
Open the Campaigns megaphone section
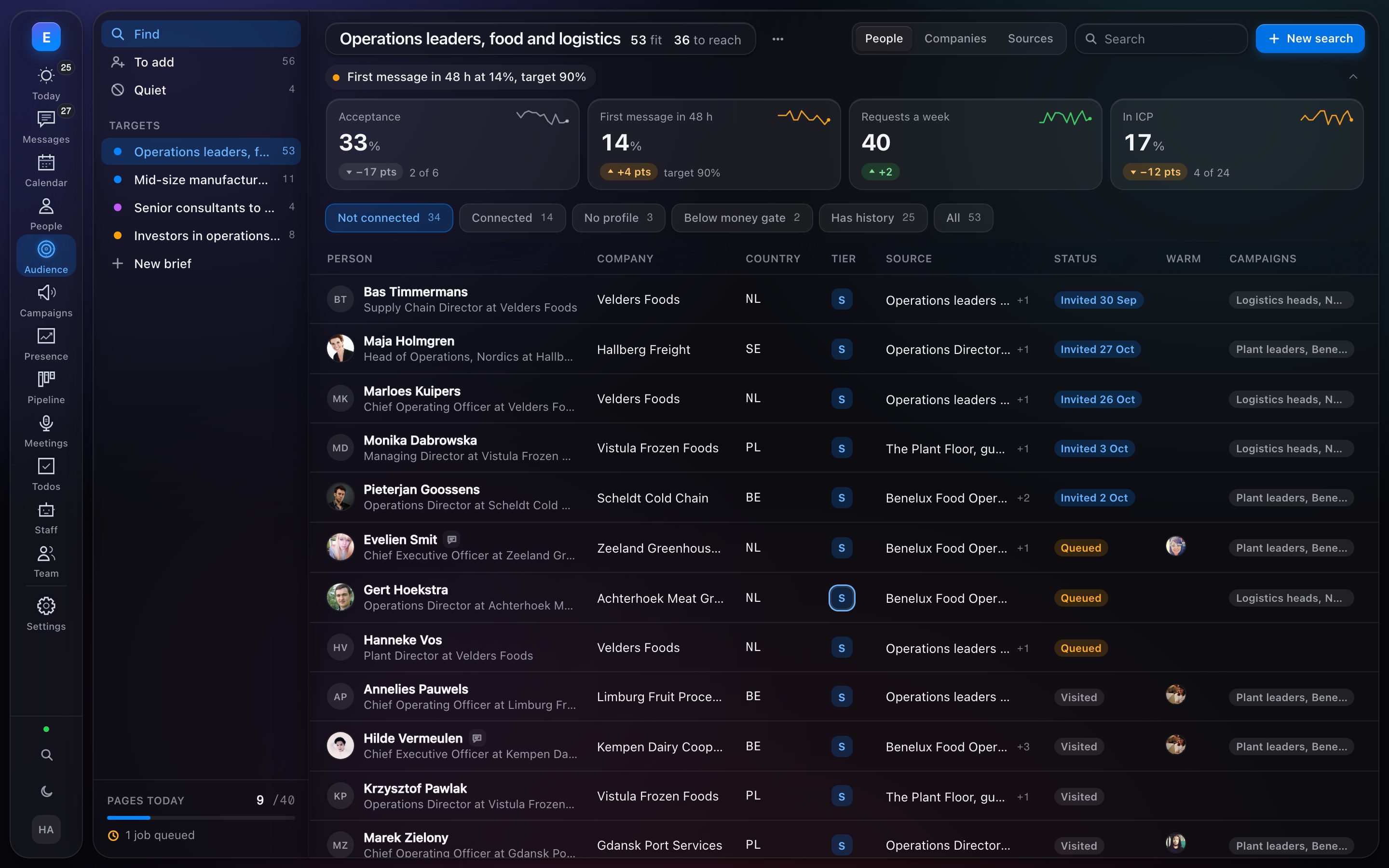[x=46, y=300]
